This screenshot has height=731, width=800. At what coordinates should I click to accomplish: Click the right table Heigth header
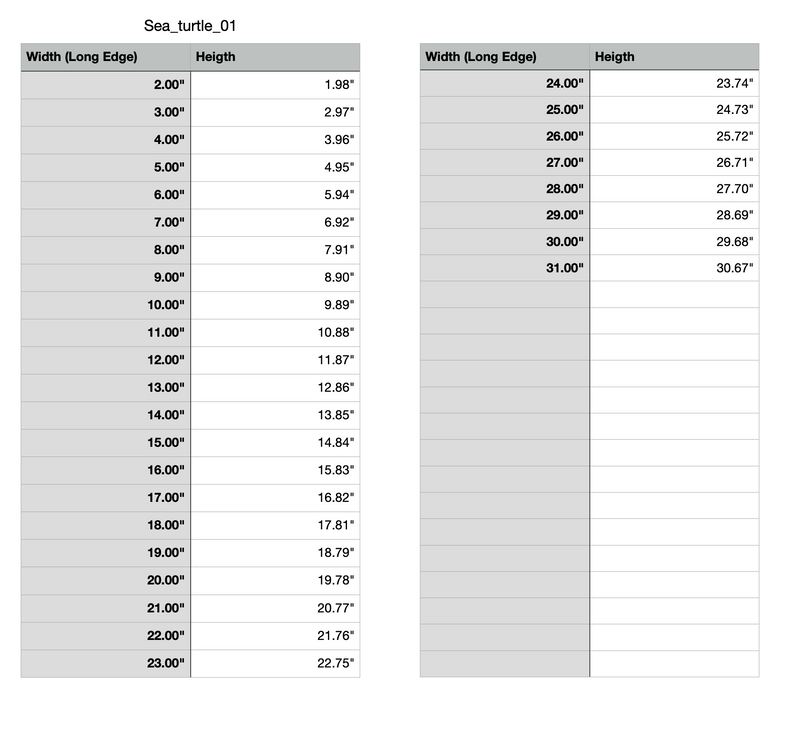click(674, 56)
